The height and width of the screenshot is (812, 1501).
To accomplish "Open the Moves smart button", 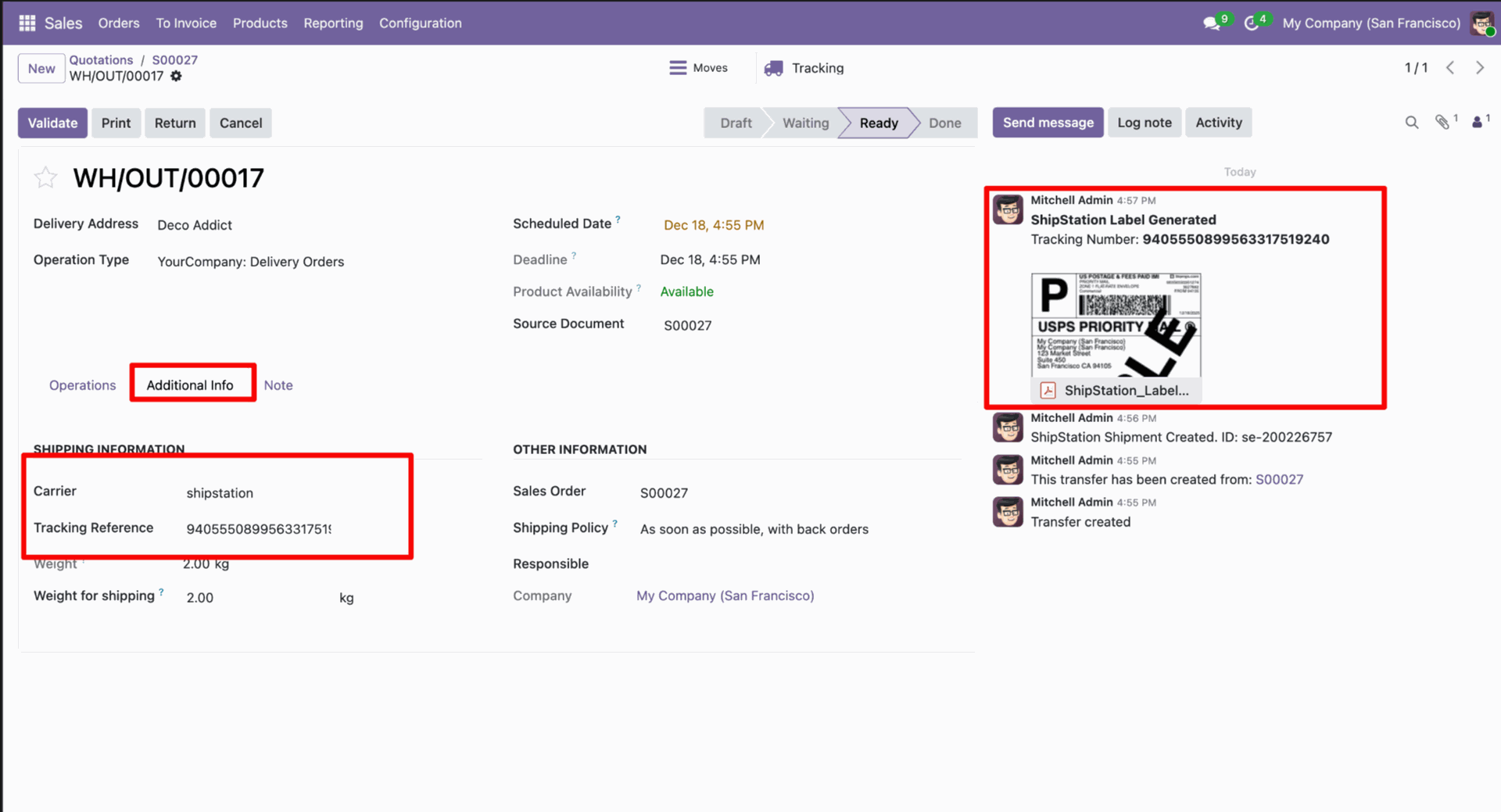I will coord(698,68).
